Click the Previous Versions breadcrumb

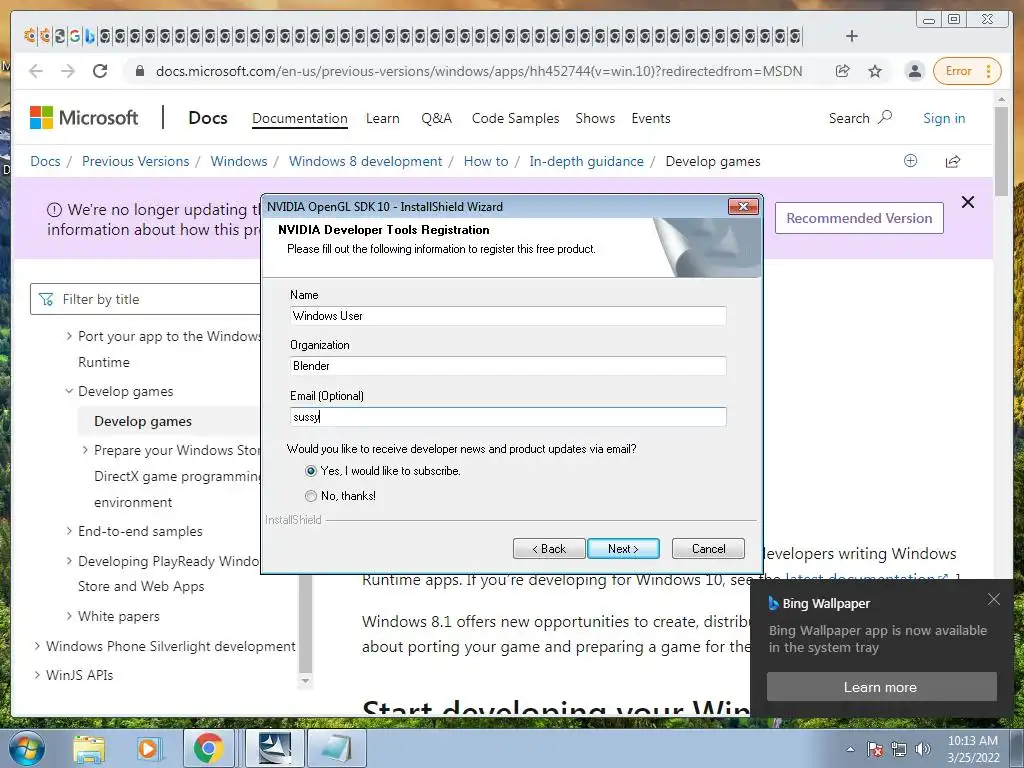click(135, 161)
